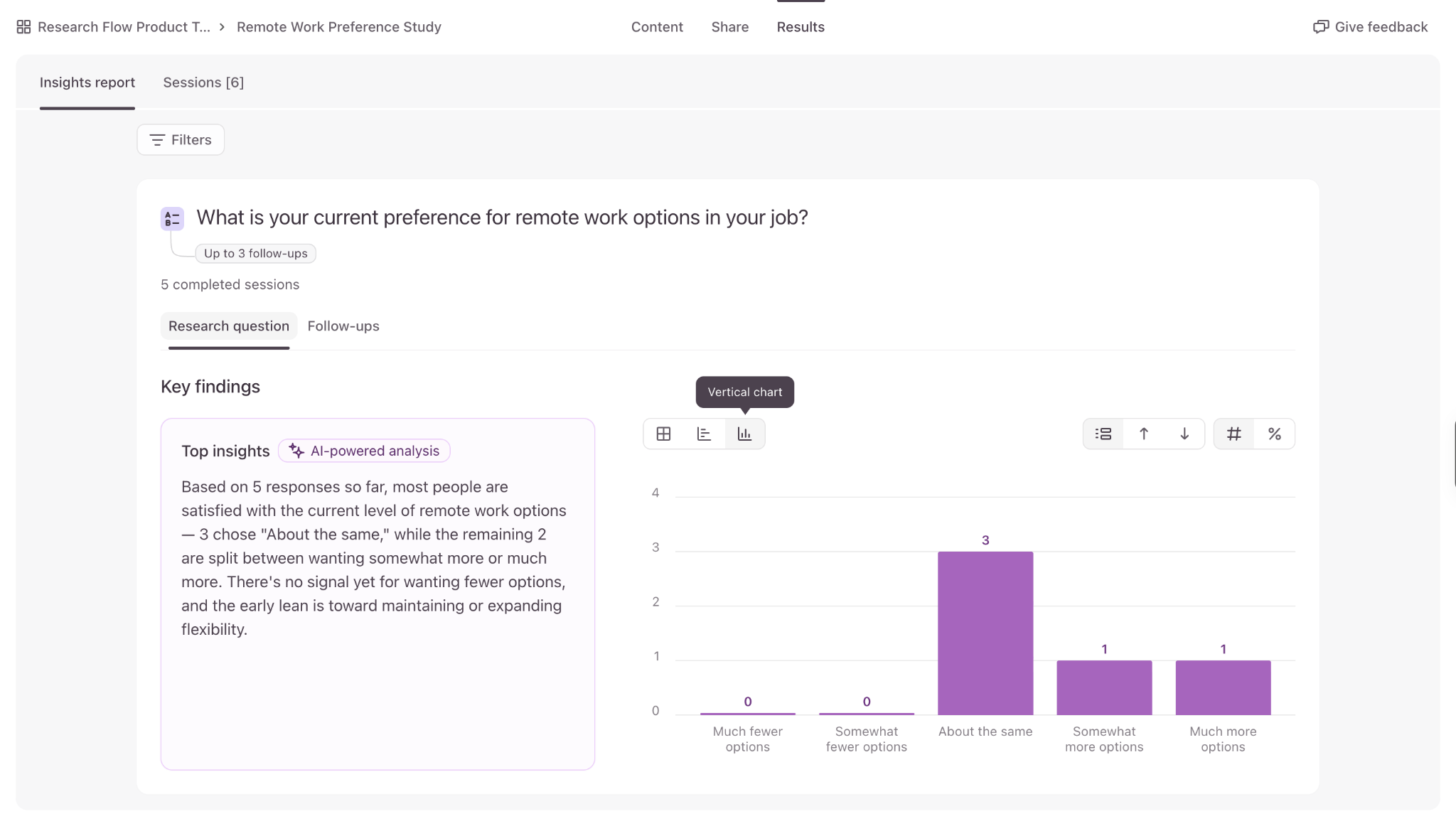Click the default order list icon
This screenshot has width=1456, height=826.
(1103, 434)
